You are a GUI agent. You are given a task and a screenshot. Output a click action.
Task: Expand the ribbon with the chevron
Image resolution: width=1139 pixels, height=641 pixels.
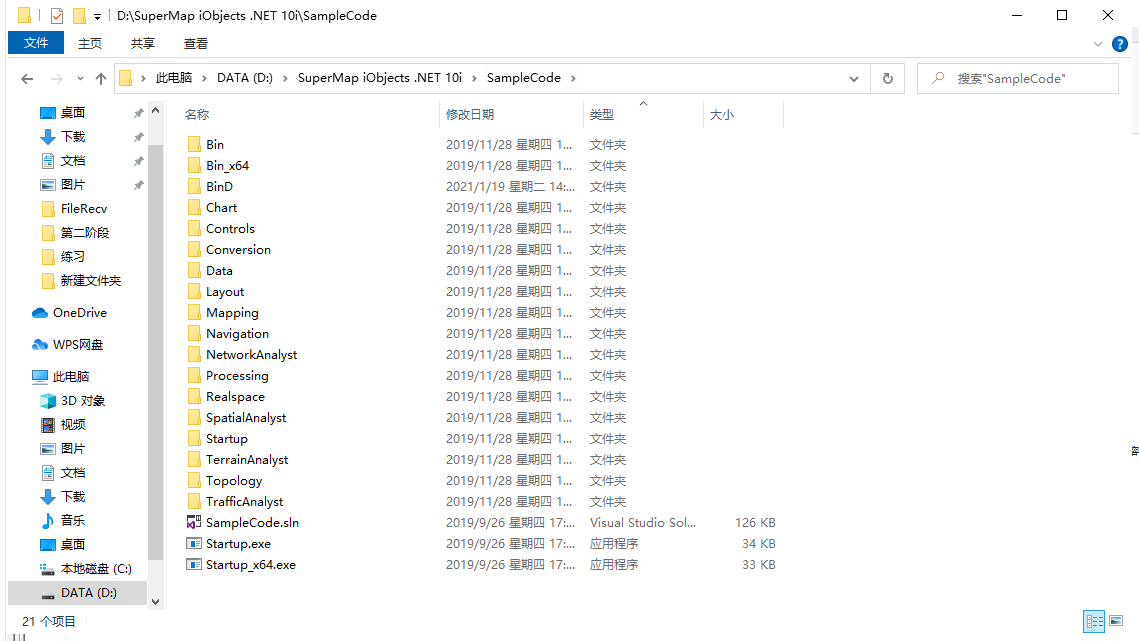tap(1098, 44)
